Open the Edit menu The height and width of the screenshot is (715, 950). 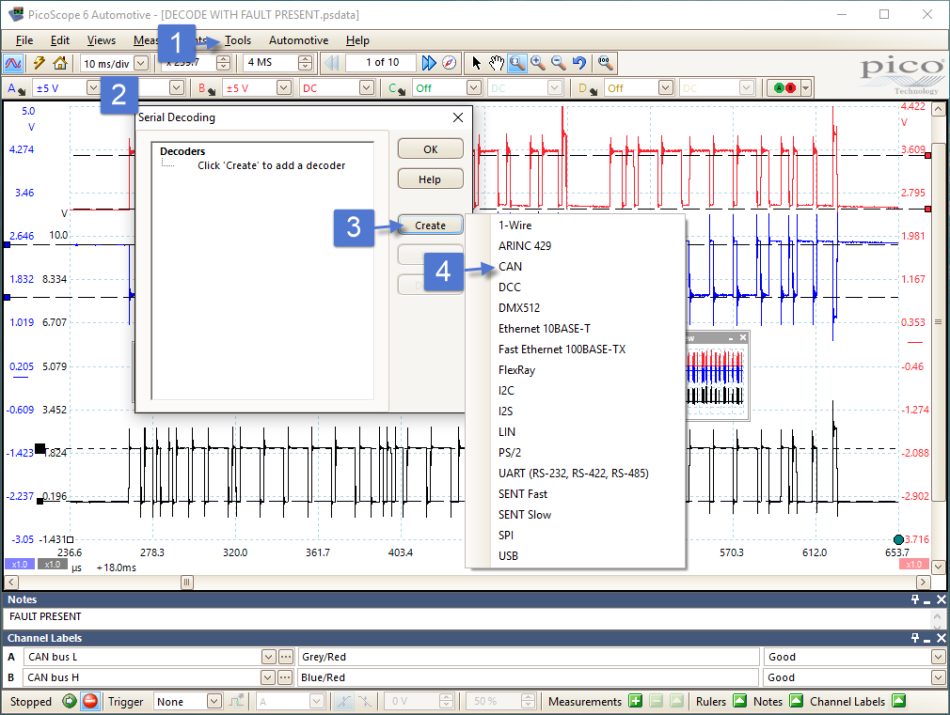[59, 41]
